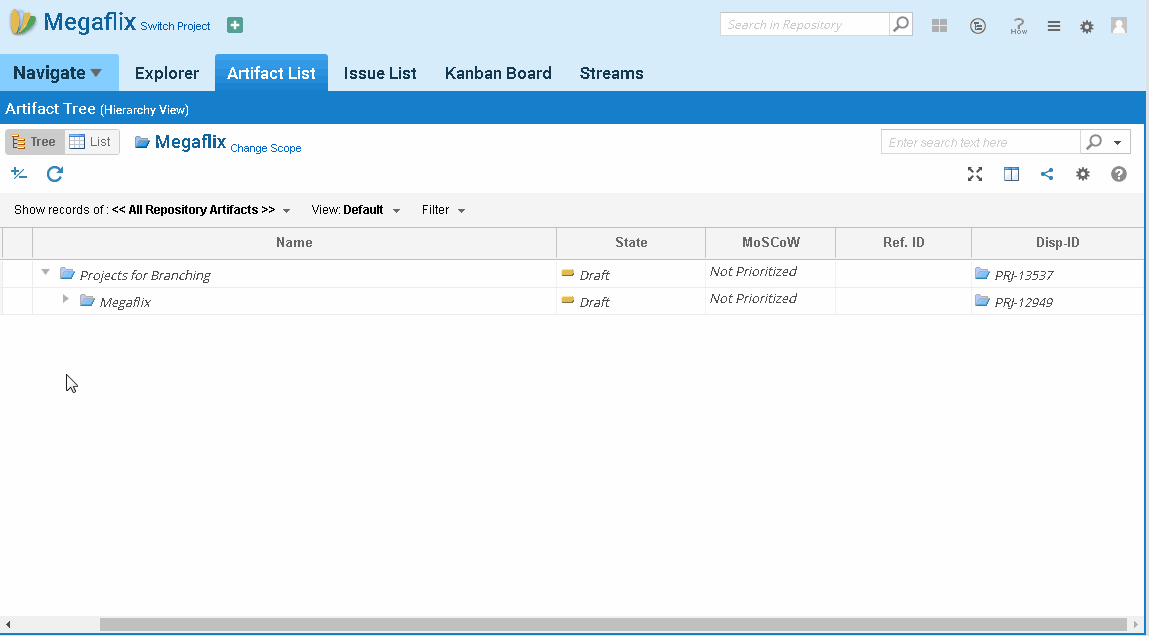The height and width of the screenshot is (636, 1149).
Task: Sort by the State column header
Action: (x=631, y=243)
